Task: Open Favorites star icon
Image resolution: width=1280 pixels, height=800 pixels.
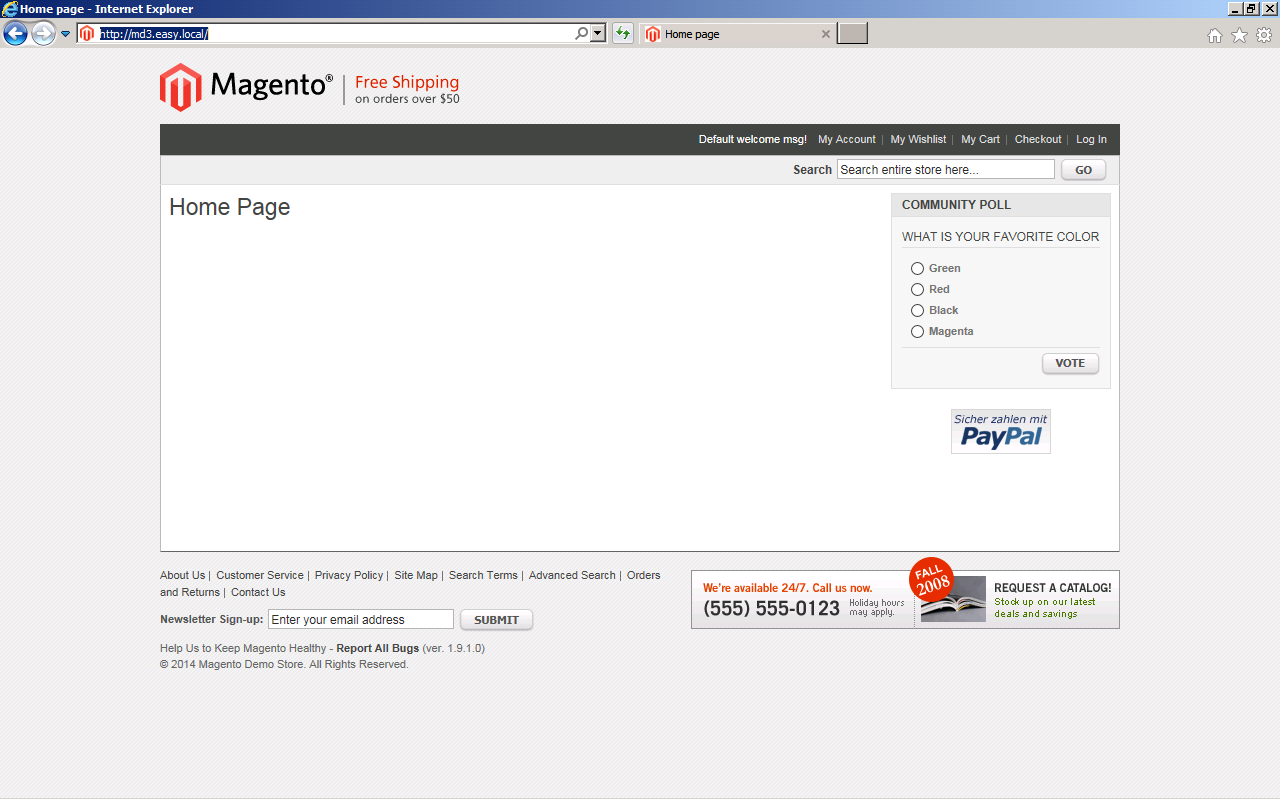Action: [1239, 35]
